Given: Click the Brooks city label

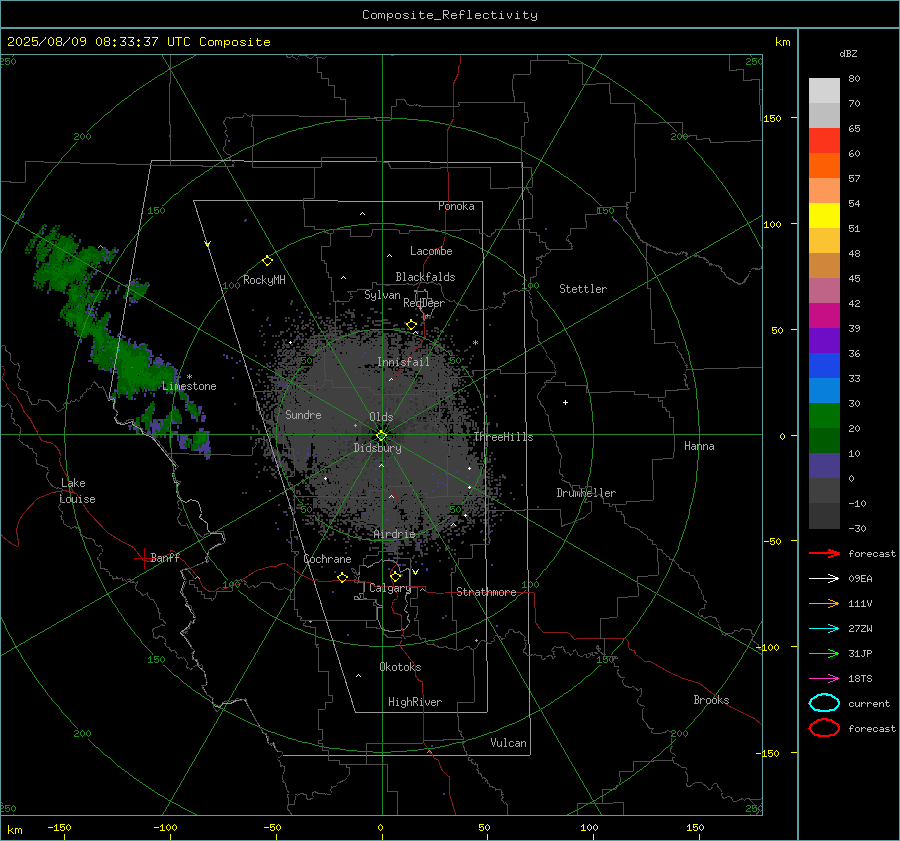Looking at the screenshot, I should 711,700.
